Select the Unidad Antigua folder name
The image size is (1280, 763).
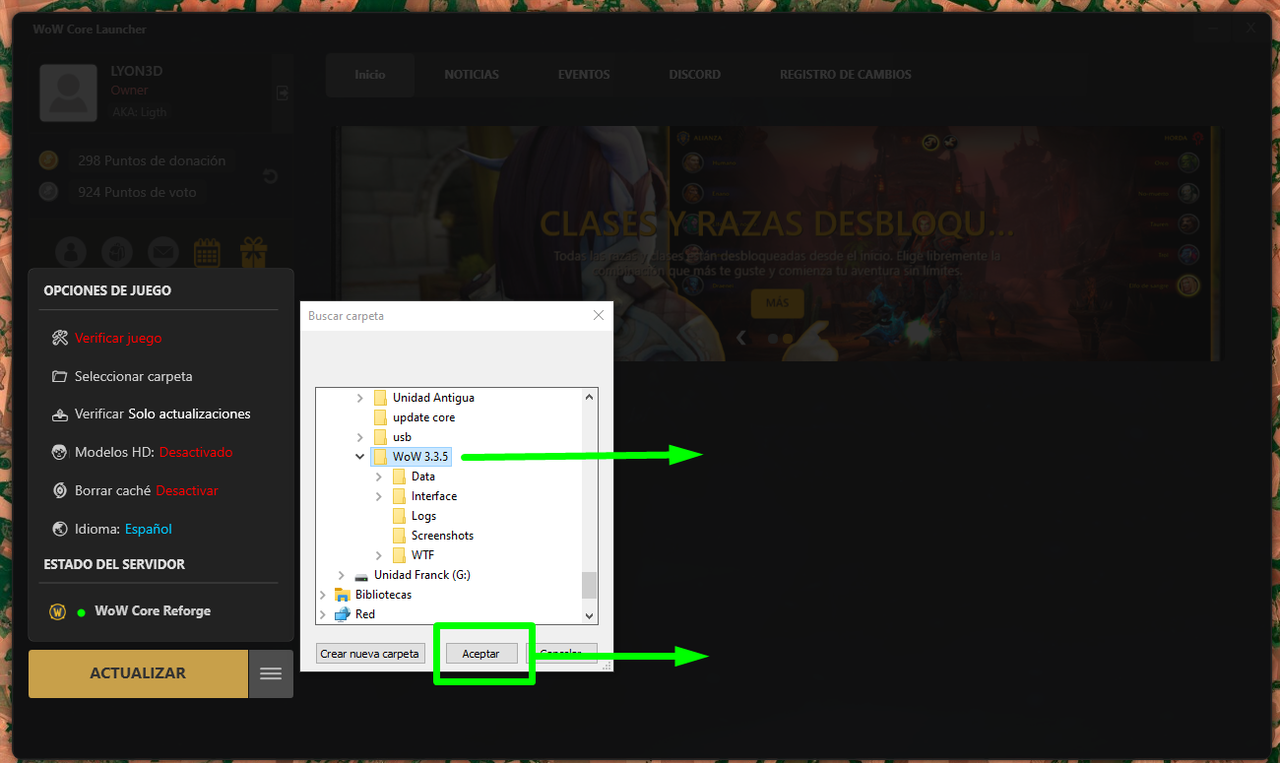coord(433,398)
